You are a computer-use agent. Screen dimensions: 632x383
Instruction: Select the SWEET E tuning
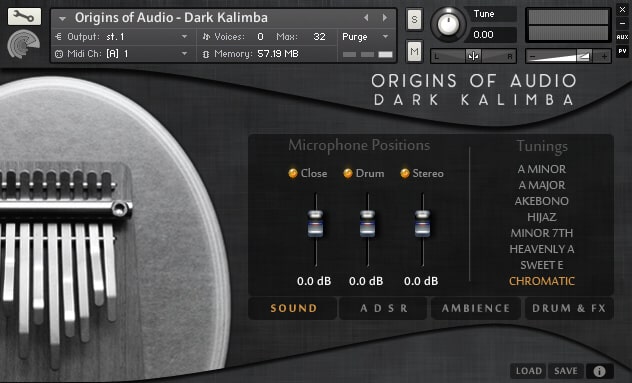[x=542, y=265]
